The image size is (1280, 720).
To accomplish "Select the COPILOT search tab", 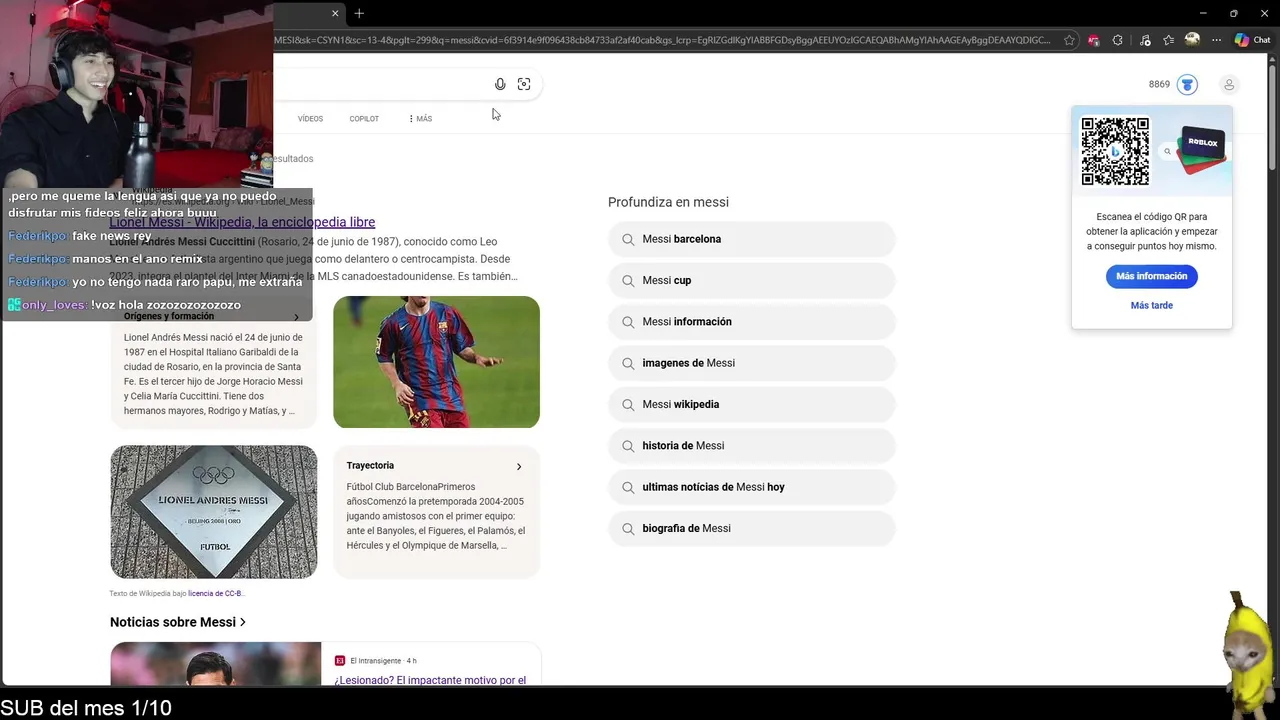I will [x=364, y=118].
